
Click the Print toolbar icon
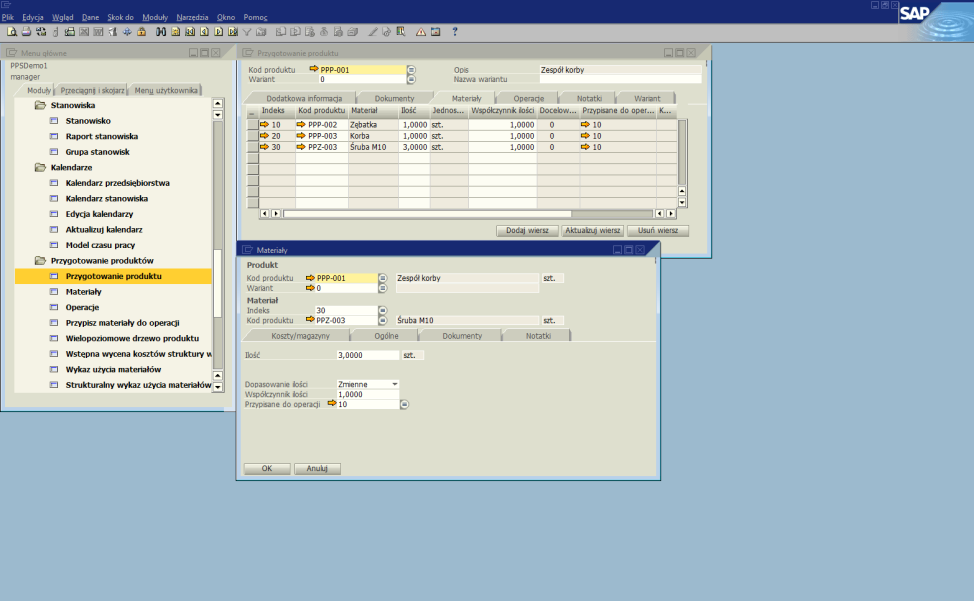click(x=26, y=32)
